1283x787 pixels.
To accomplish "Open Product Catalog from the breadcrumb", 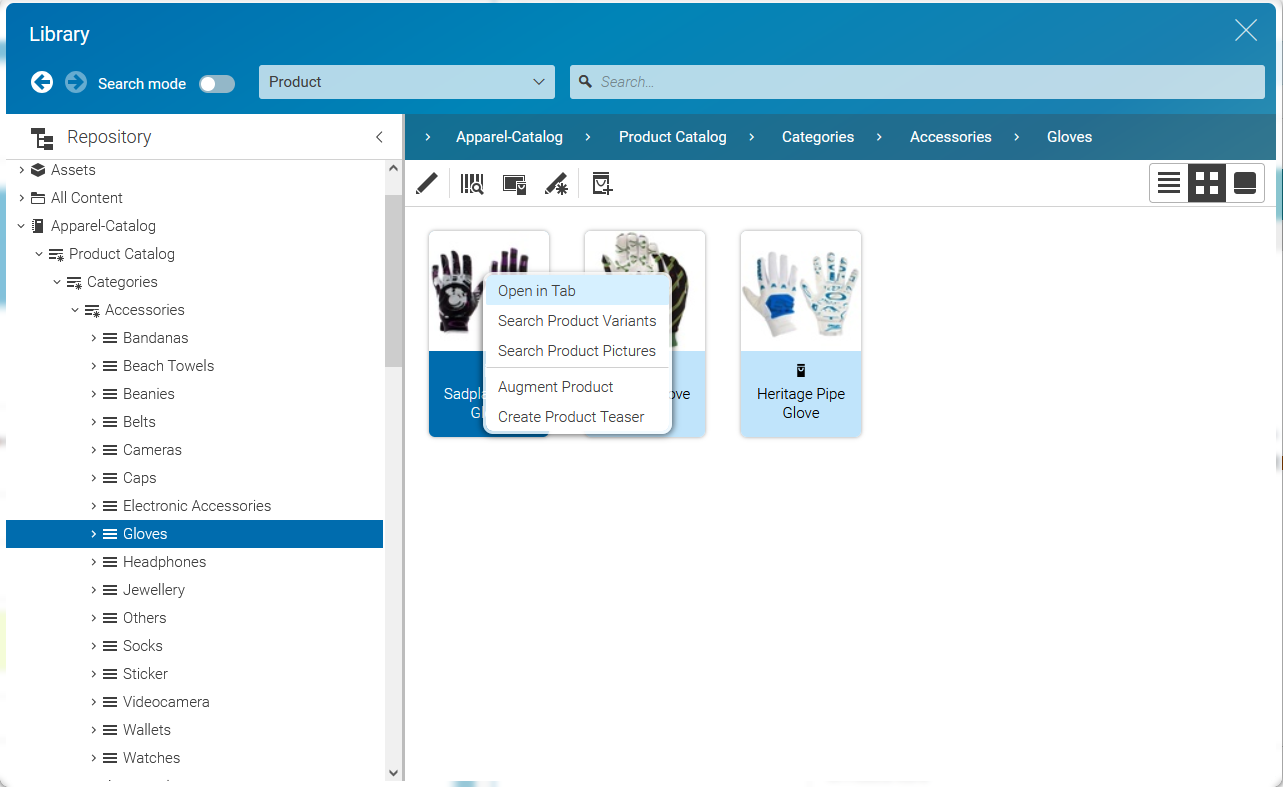I will [x=673, y=137].
